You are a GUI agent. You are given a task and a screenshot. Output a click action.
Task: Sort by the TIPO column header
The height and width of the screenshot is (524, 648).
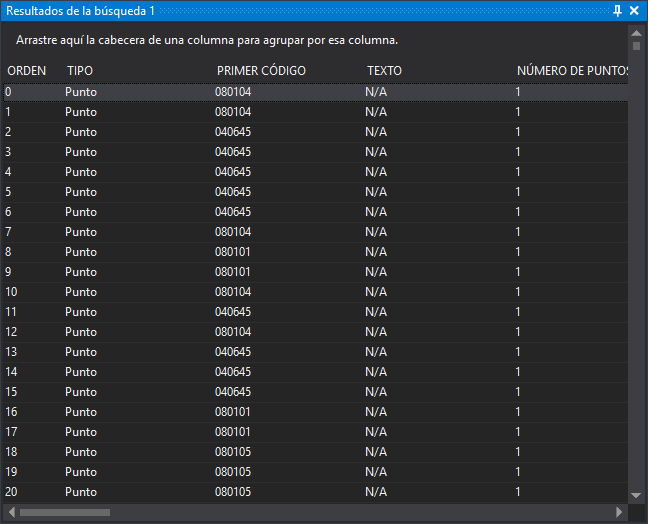[80, 71]
